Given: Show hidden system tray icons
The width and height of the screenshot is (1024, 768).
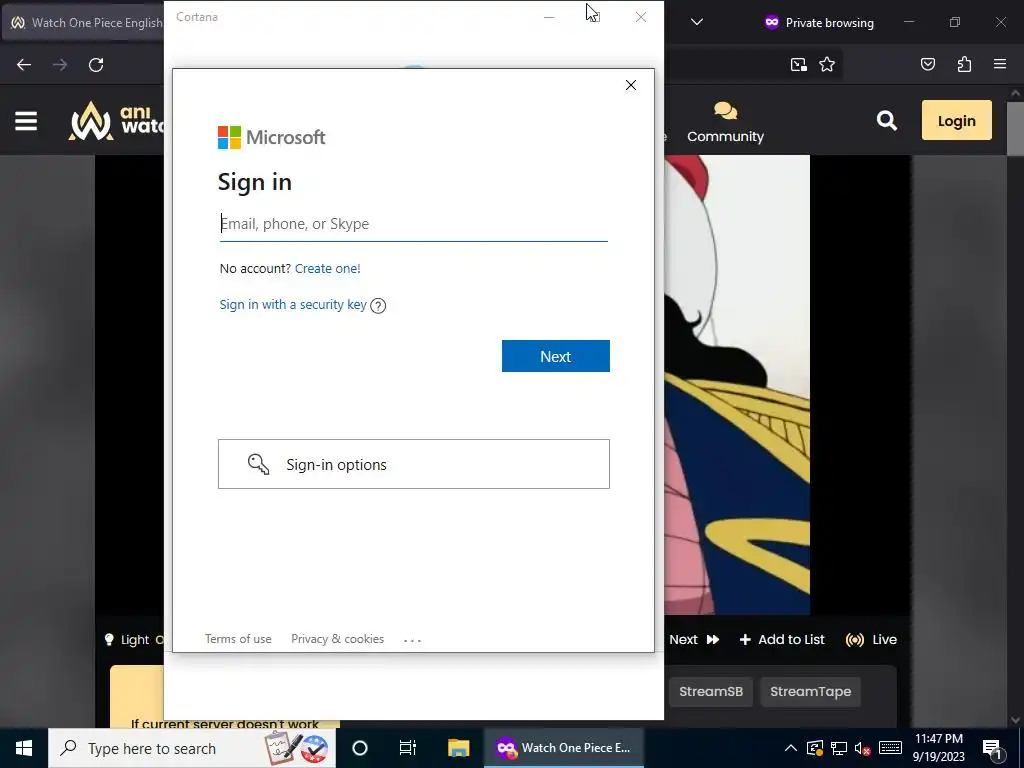Looking at the screenshot, I should point(790,748).
